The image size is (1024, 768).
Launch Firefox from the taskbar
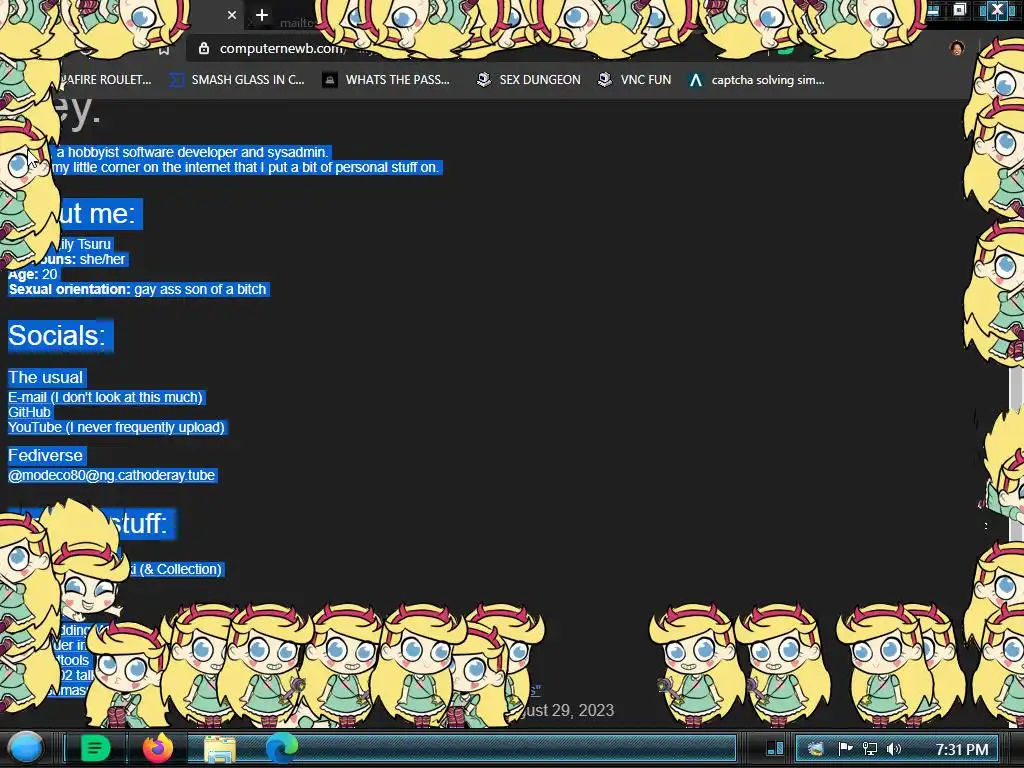[x=157, y=748]
